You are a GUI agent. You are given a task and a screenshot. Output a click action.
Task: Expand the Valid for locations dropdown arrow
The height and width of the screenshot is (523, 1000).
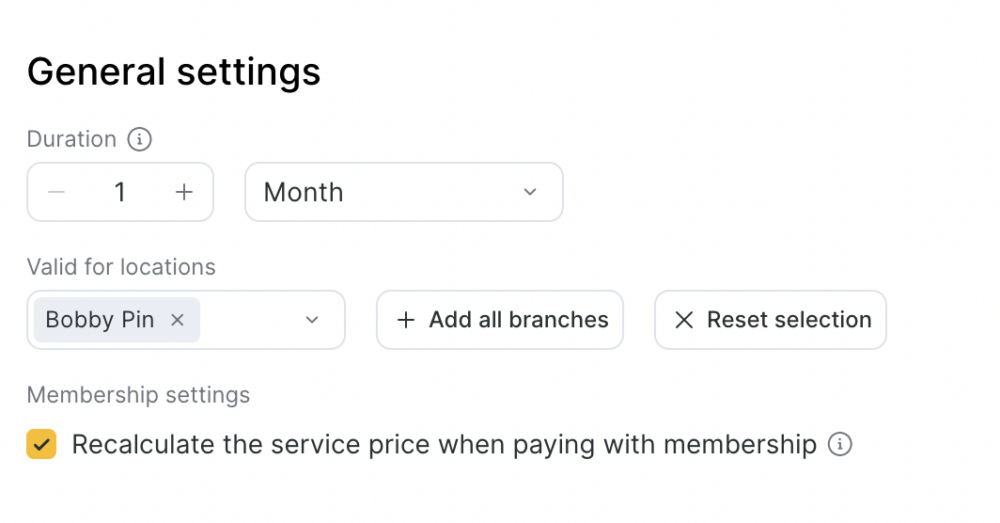tap(312, 320)
